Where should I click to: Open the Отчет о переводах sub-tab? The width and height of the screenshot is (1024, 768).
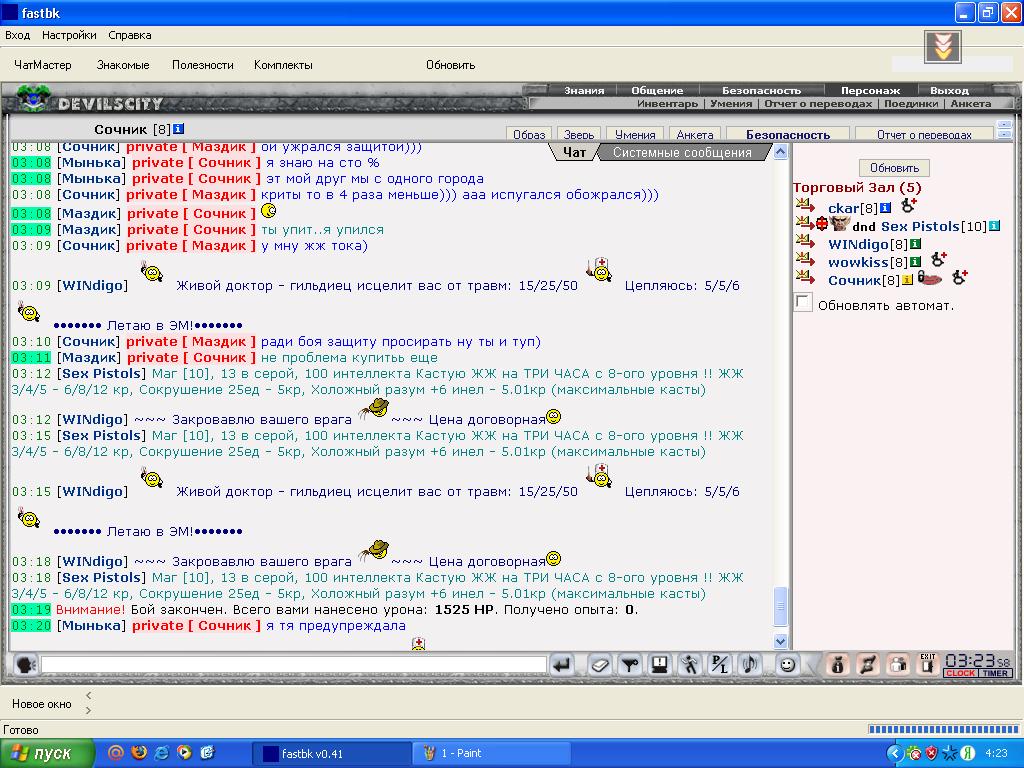pyautogui.click(x=924, y=134)
